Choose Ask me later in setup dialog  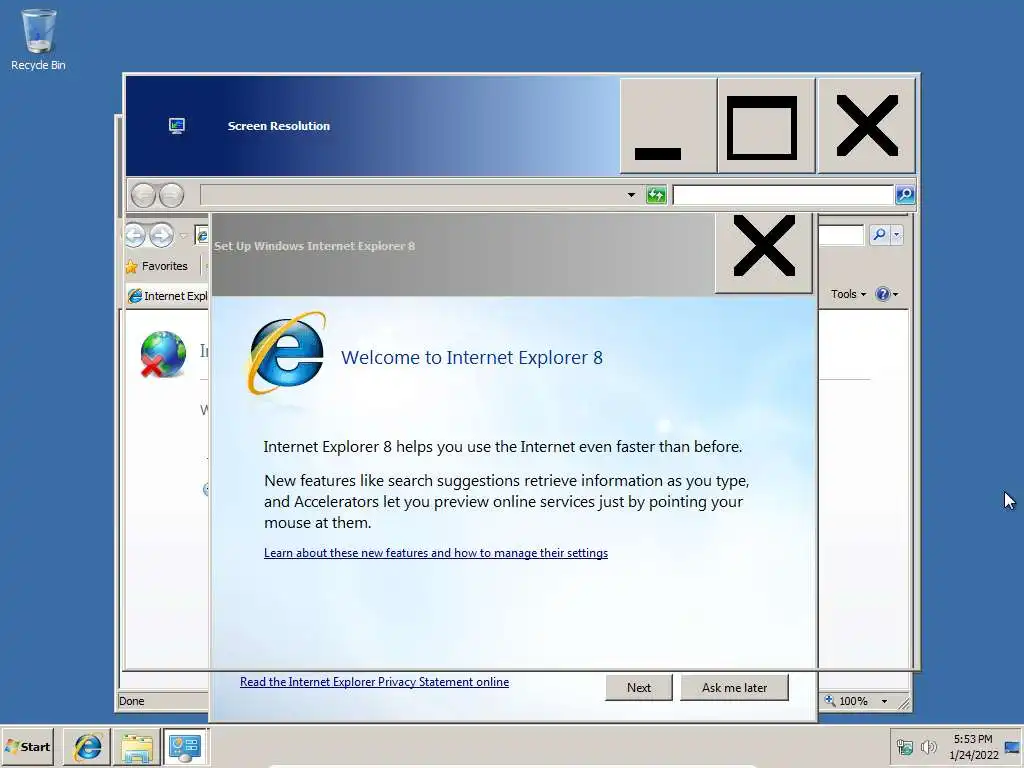[x=734, y=688]
